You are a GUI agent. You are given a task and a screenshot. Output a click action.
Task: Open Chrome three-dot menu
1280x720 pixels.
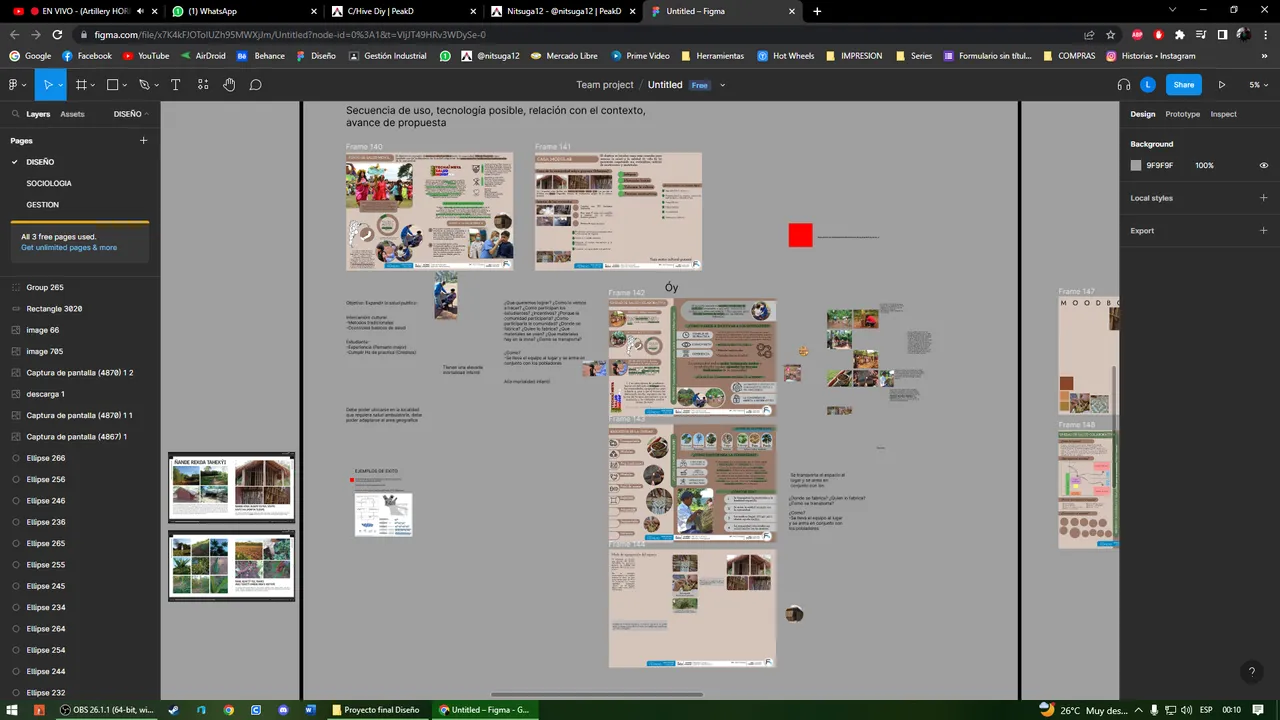tap(1264, 34)
